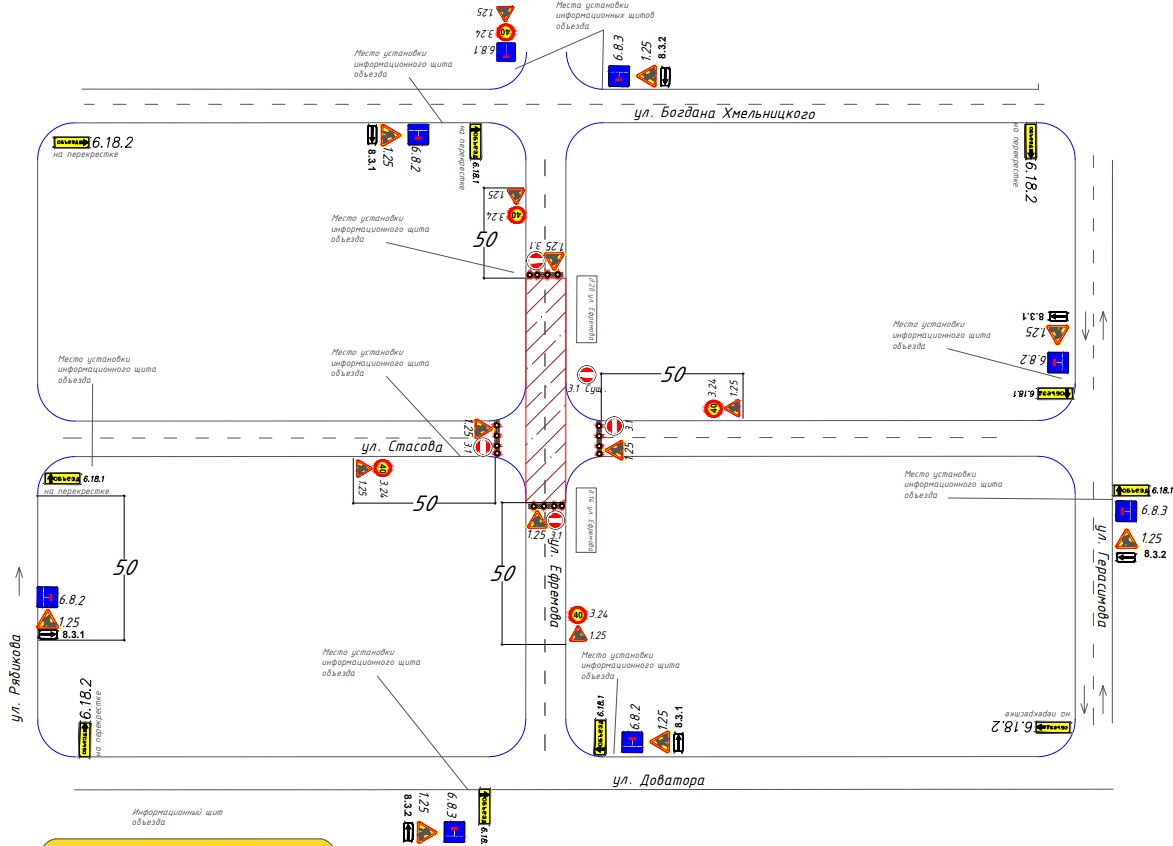The height and width of the screenshot is (846, 1173).
Task: Select the blue 6.8.1 sign at top
Action: [x=506, y=52]
